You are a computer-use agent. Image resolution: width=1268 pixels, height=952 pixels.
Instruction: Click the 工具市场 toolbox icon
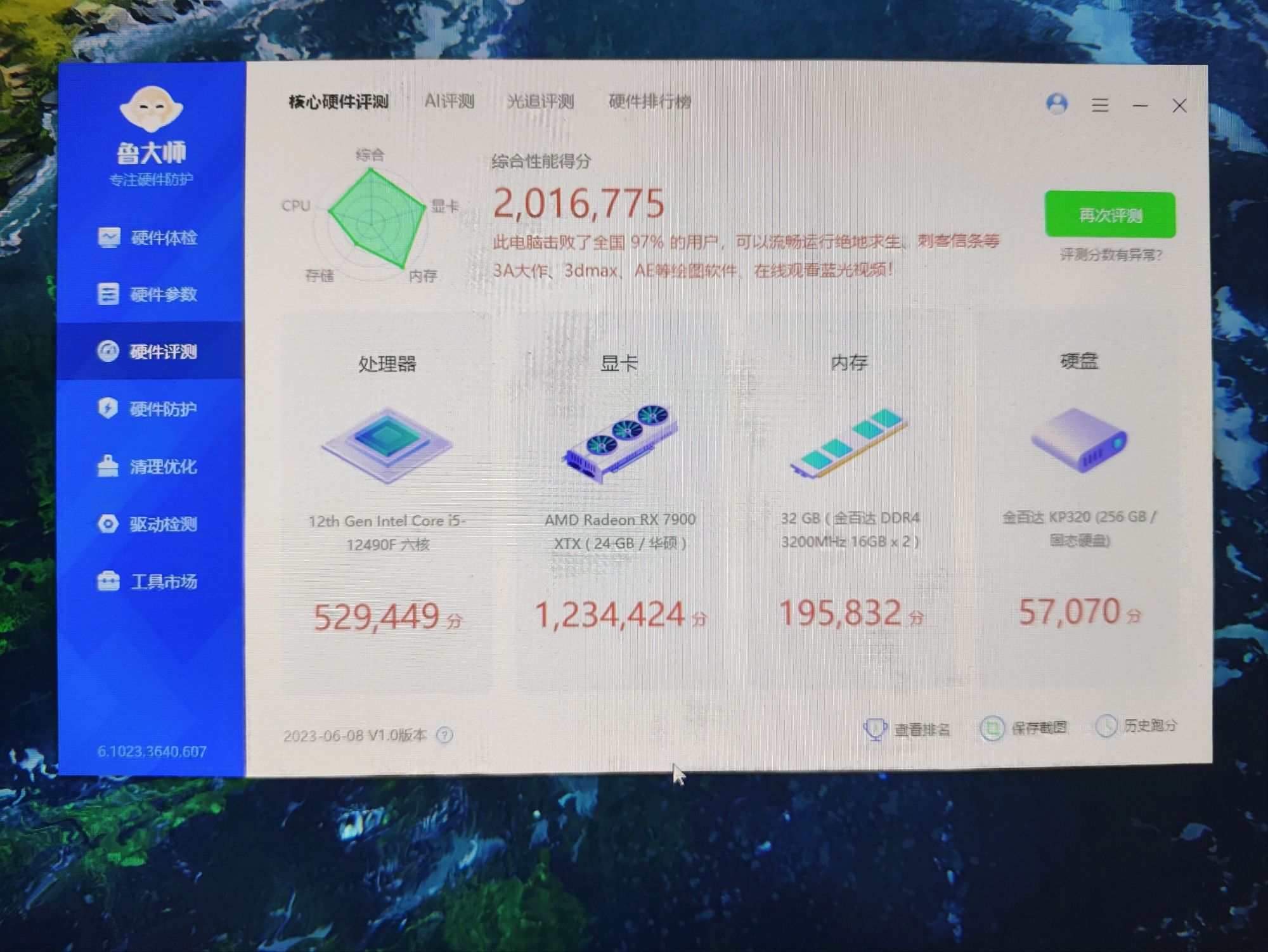click(108, 581)
